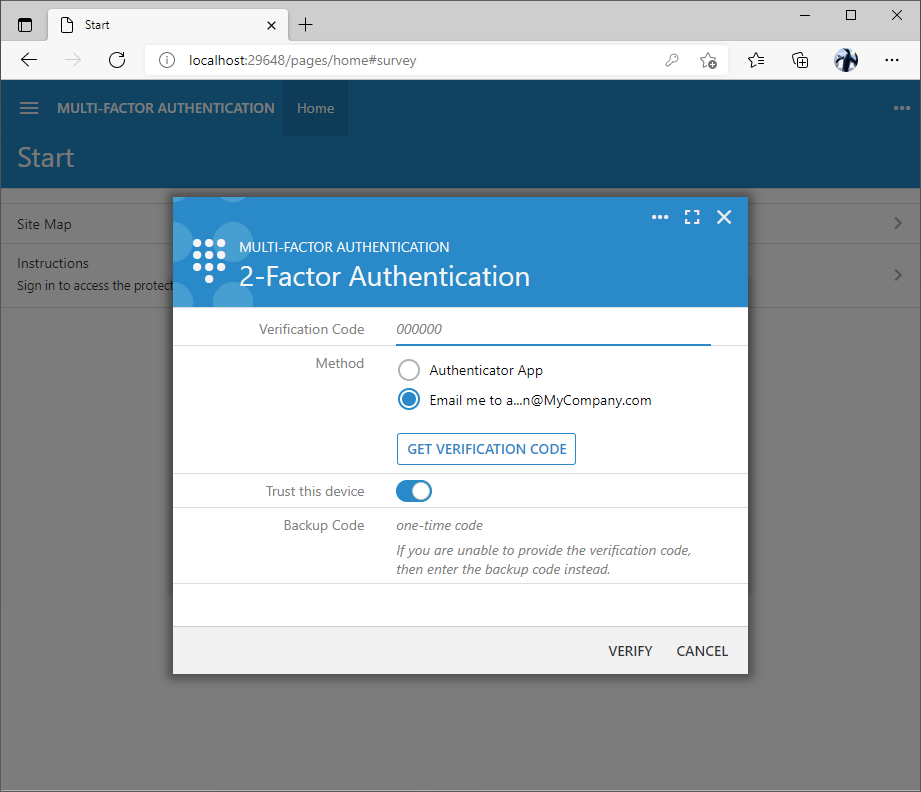
Task: Select the Start browser tab
Action: click(167, 25)
